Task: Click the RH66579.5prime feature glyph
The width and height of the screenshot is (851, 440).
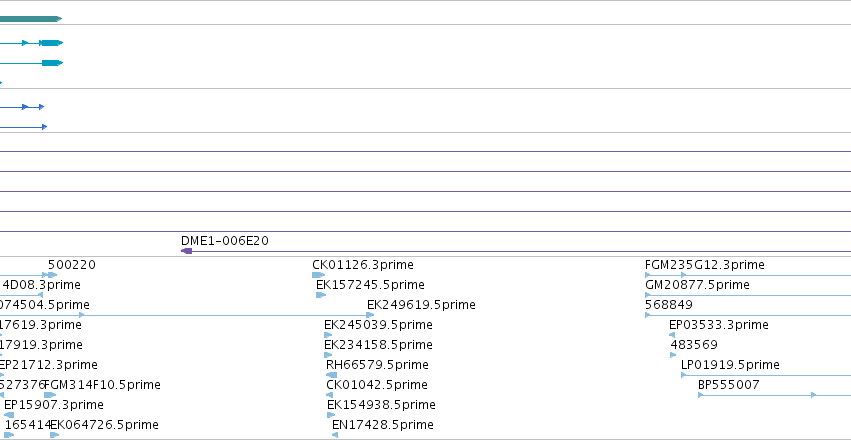Action: pos(332,375)
